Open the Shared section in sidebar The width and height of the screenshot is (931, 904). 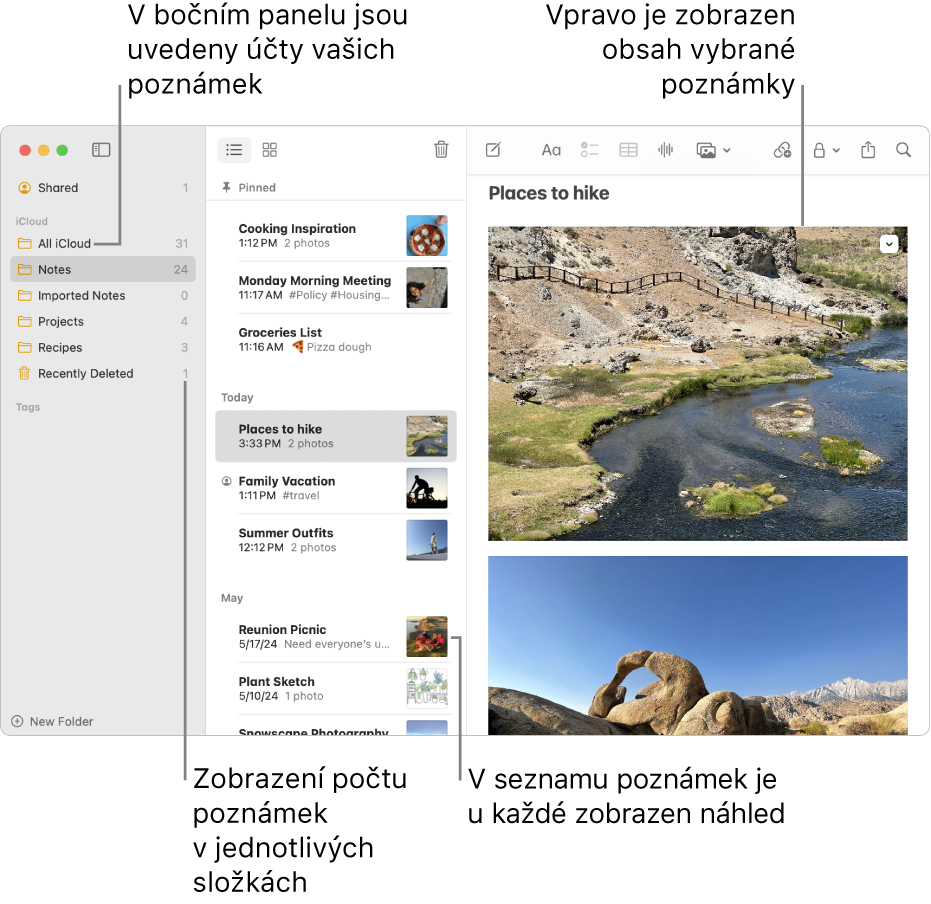tap(103, 188)
